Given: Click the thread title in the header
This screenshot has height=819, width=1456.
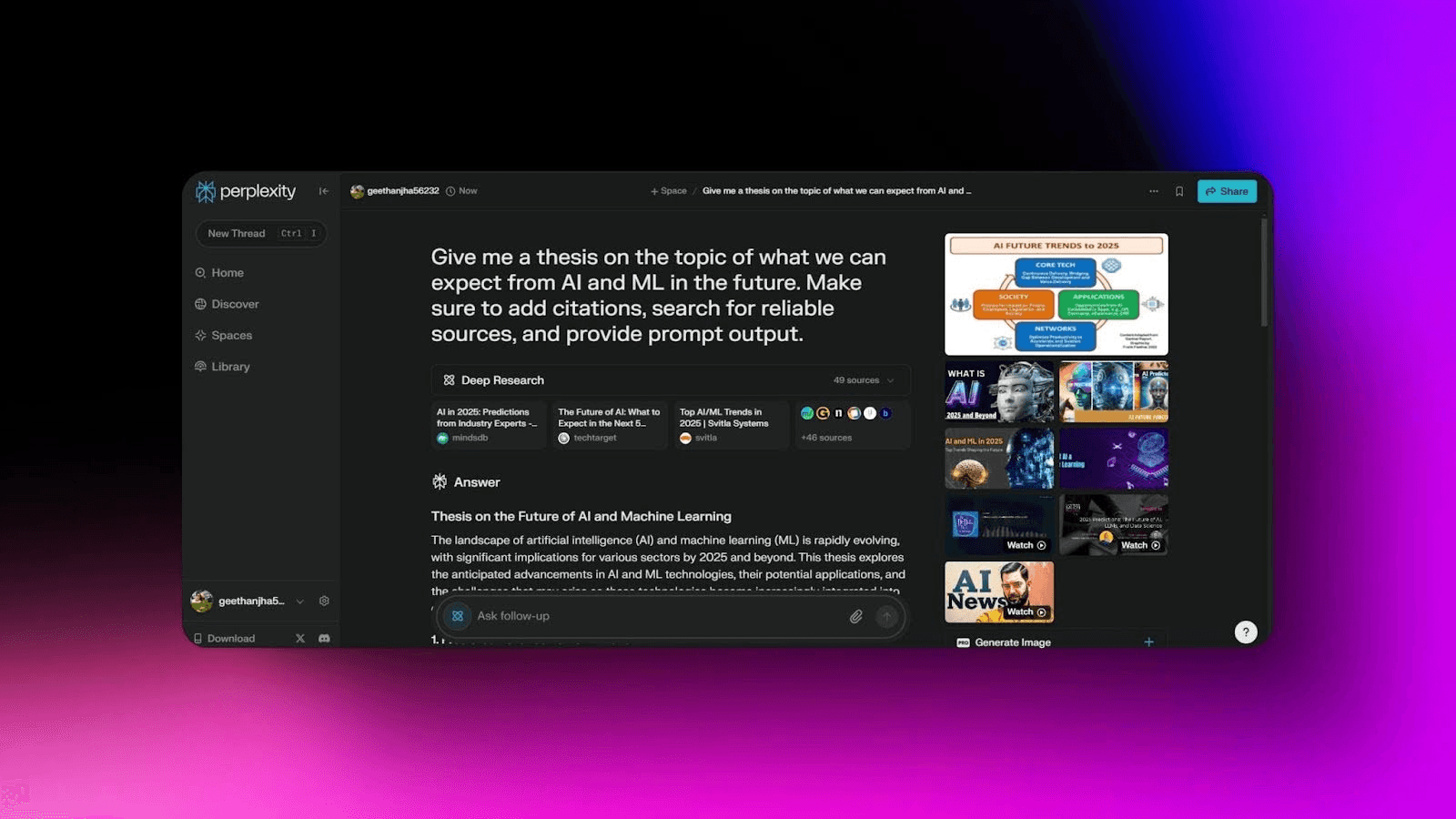Looking at the screenshot, I should (x=836, y=191).
